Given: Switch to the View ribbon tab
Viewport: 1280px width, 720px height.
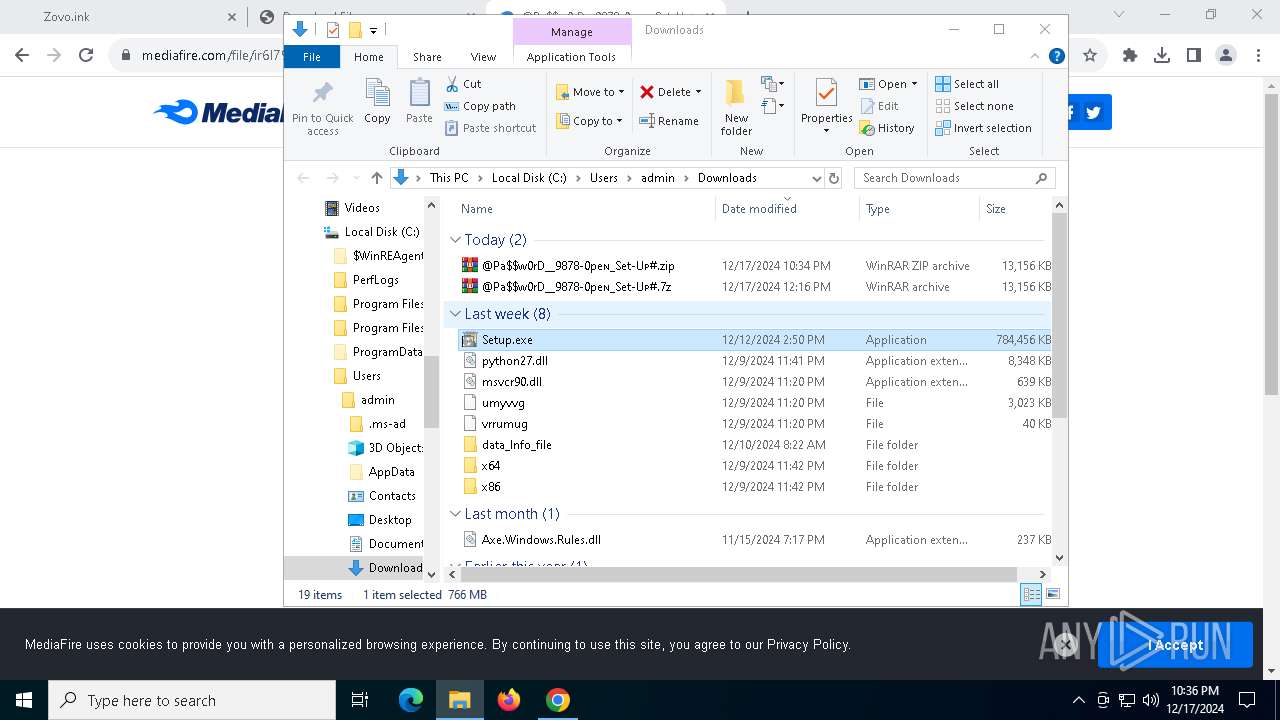Looking at the screenshot, I should point(483,57).
